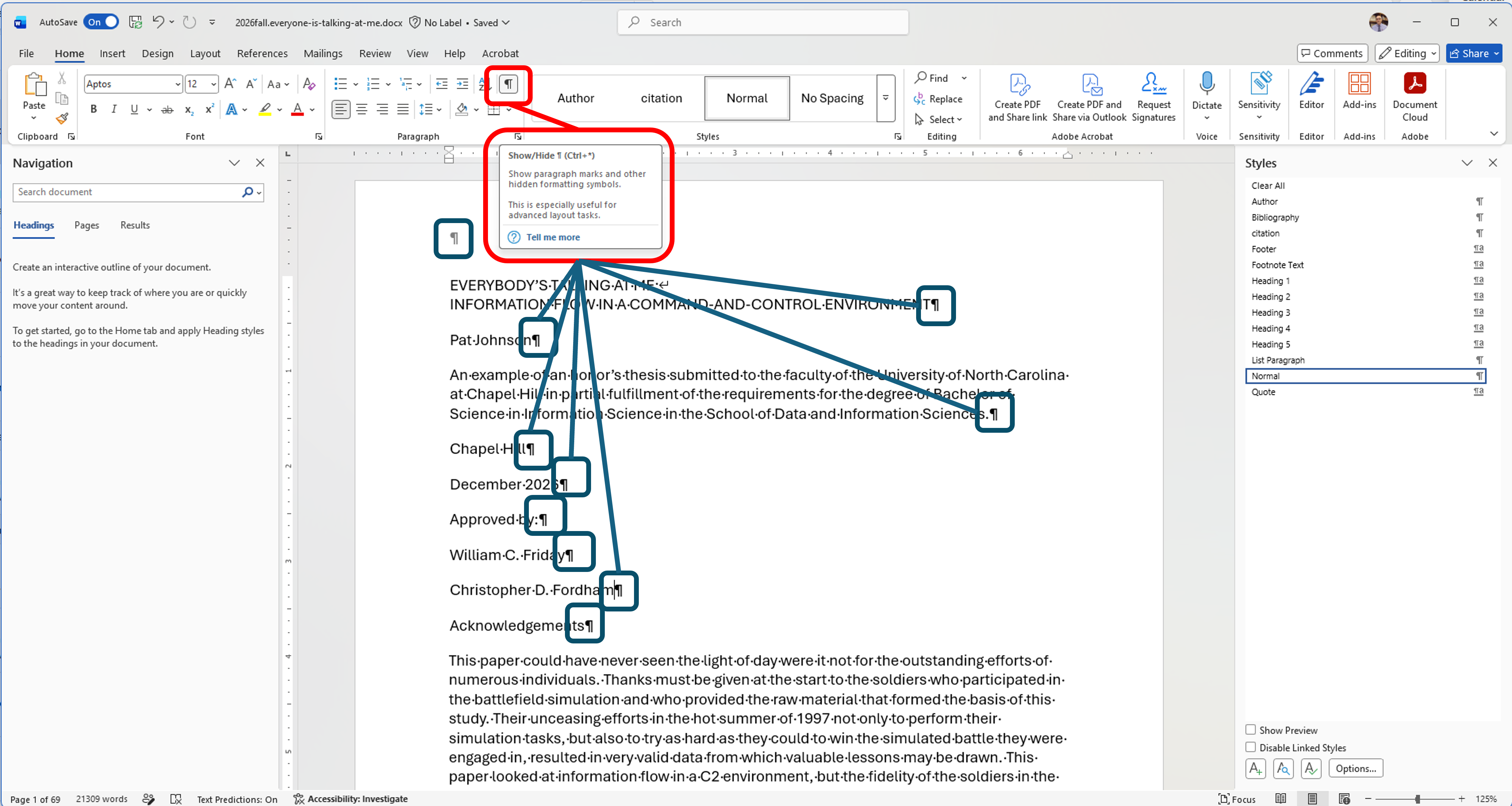This screenshot has height=806, width=1512.
Task: Click the Format Painter brush icon
Action: (x=62, y=119)
